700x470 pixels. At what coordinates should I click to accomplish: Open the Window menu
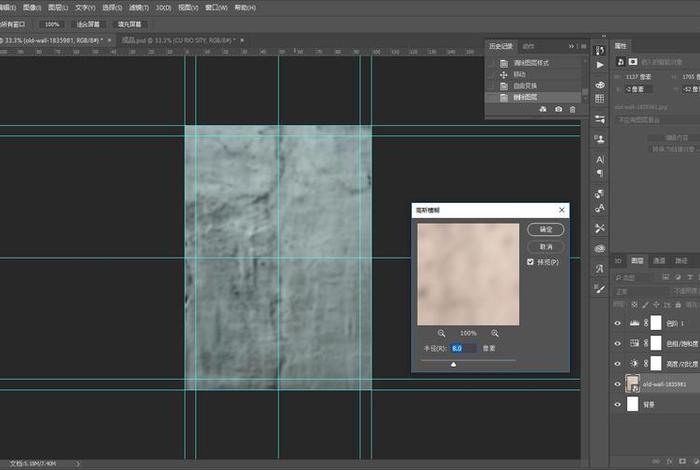coord(216,8)
